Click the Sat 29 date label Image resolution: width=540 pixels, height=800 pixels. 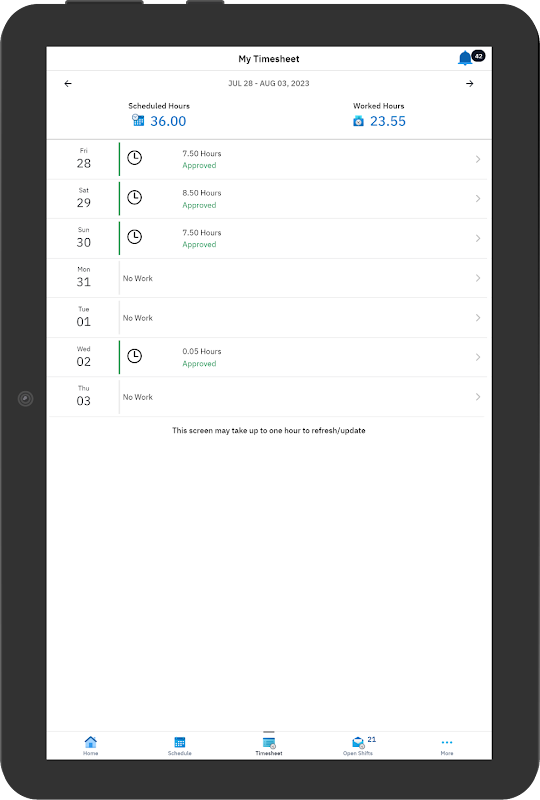click(x=84, y=198)
